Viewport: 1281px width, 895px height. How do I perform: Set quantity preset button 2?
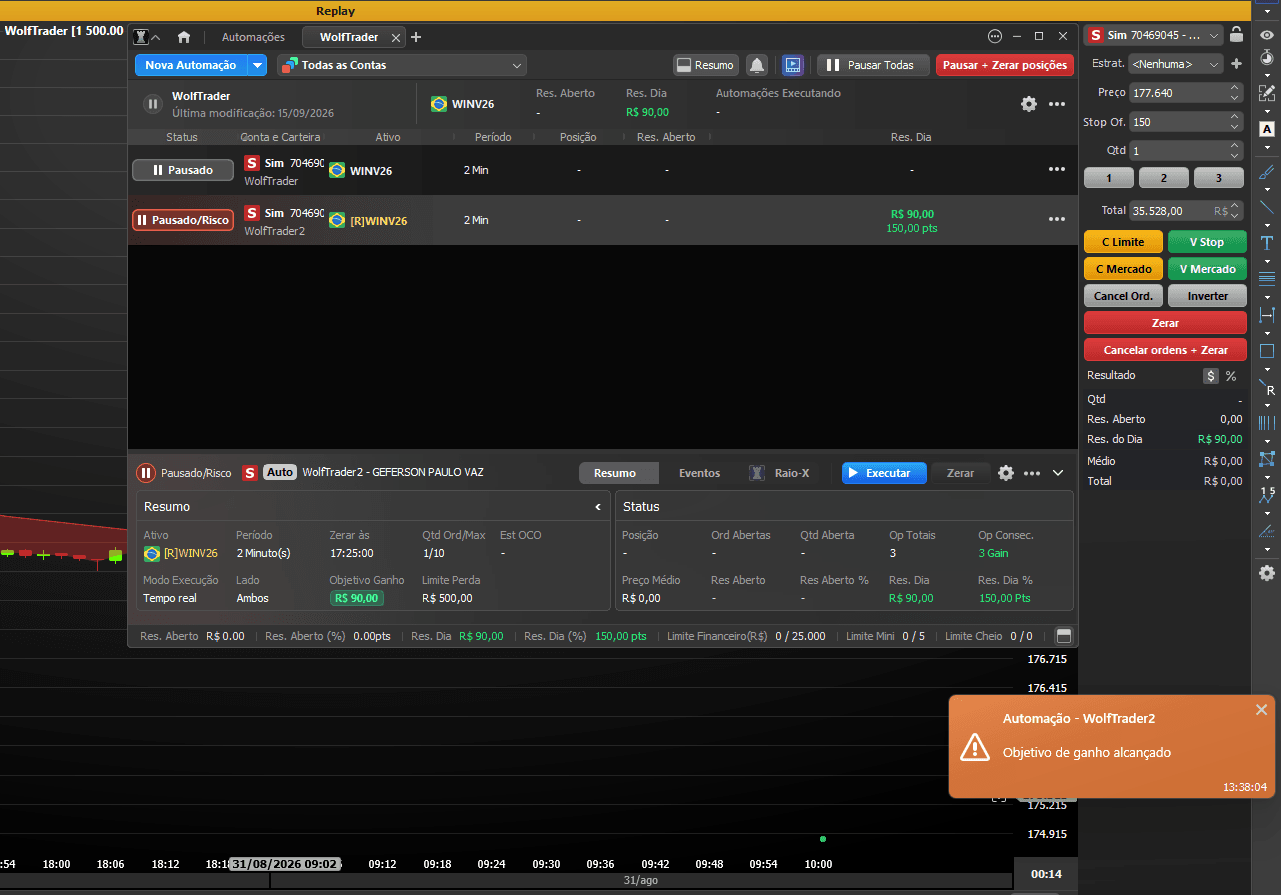(x=1165, y=178)
